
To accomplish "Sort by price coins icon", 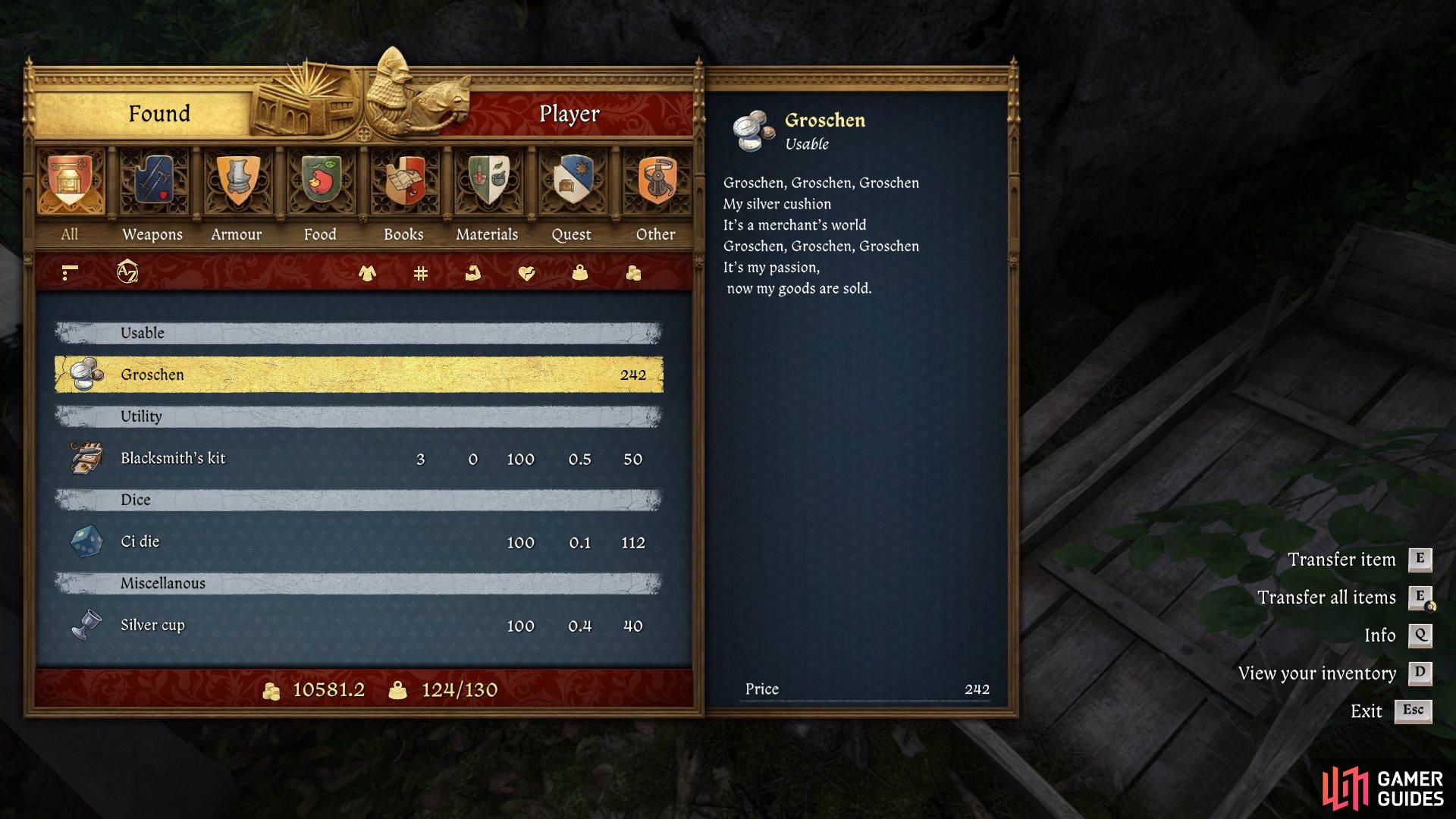I will pos(633,272).
